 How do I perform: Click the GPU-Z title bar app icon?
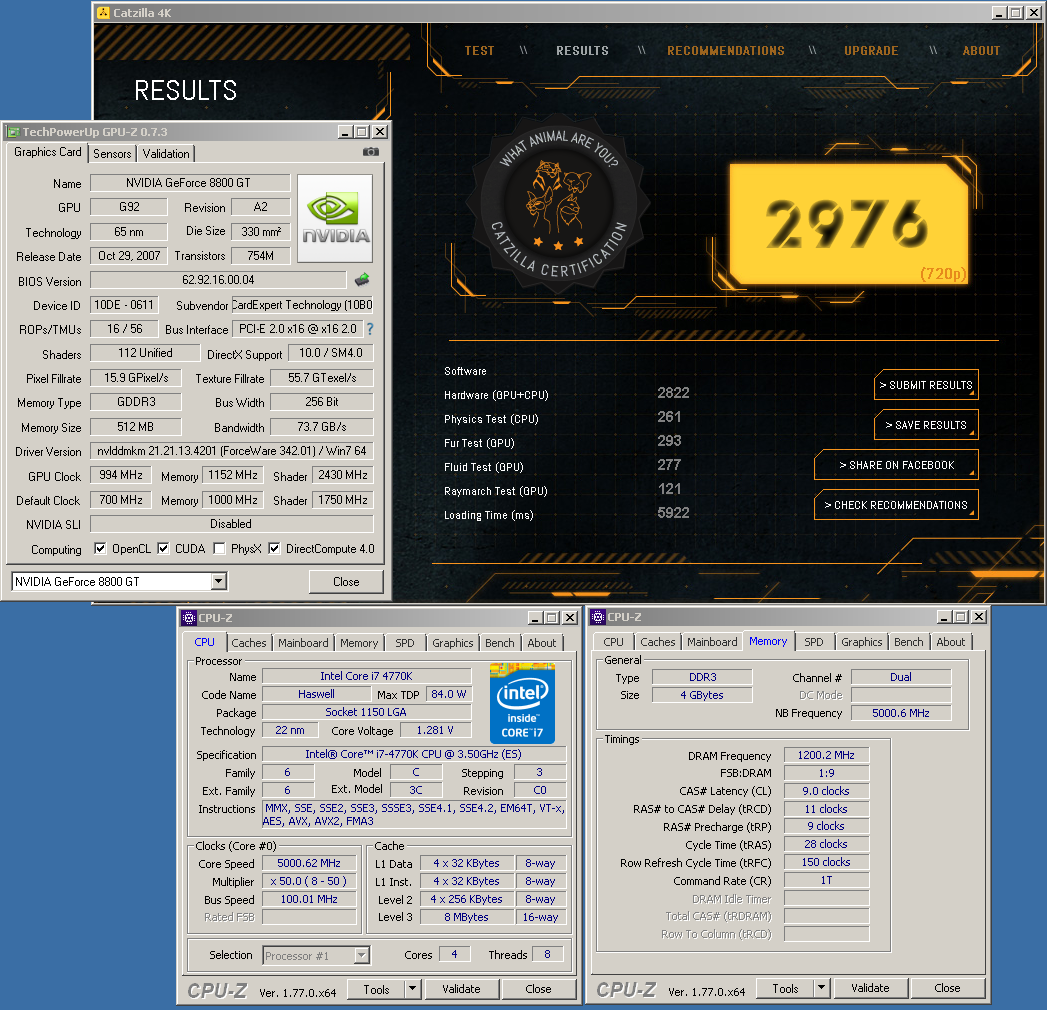(13, 132)
